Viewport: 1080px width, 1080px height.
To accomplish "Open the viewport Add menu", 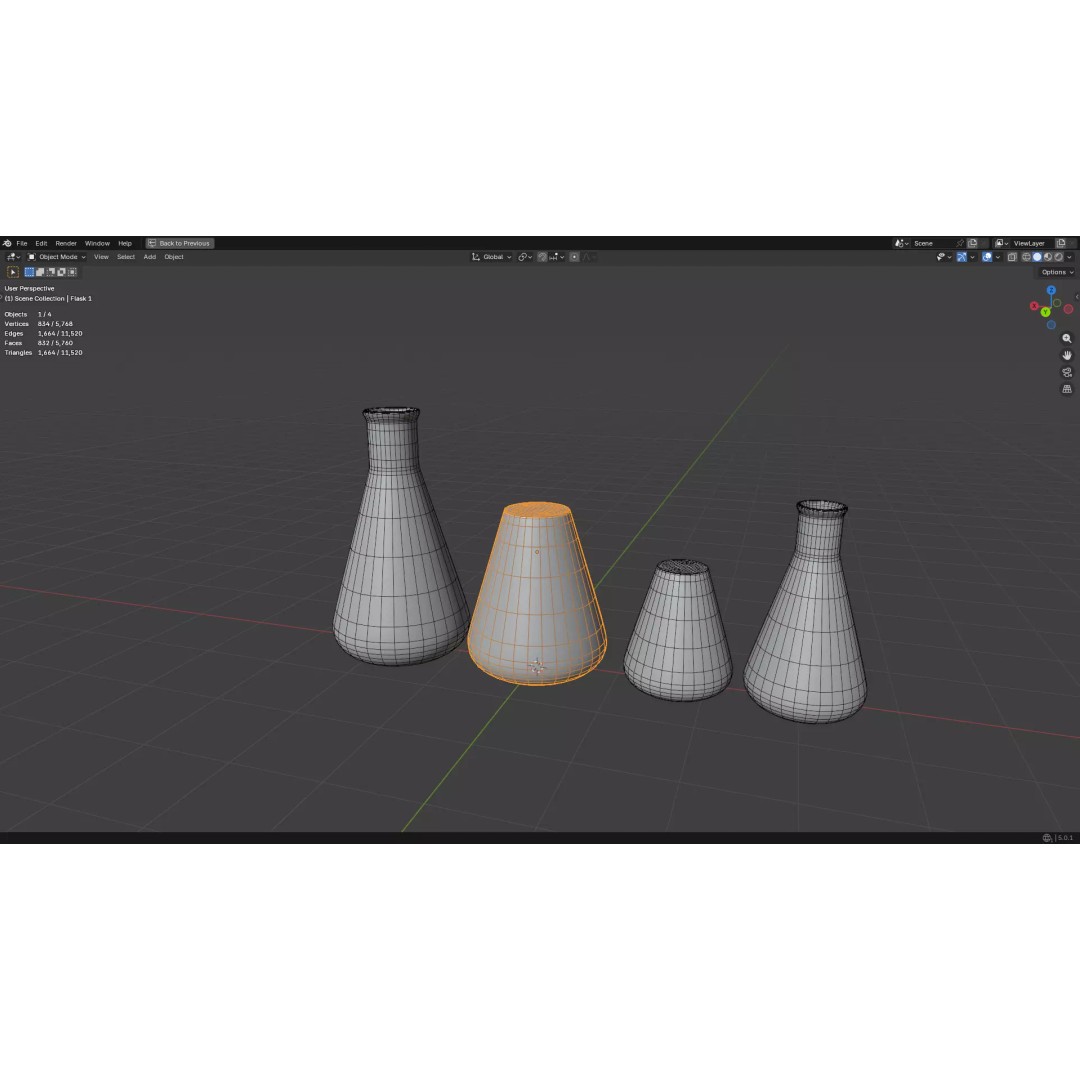I will (x=149, y=257).
